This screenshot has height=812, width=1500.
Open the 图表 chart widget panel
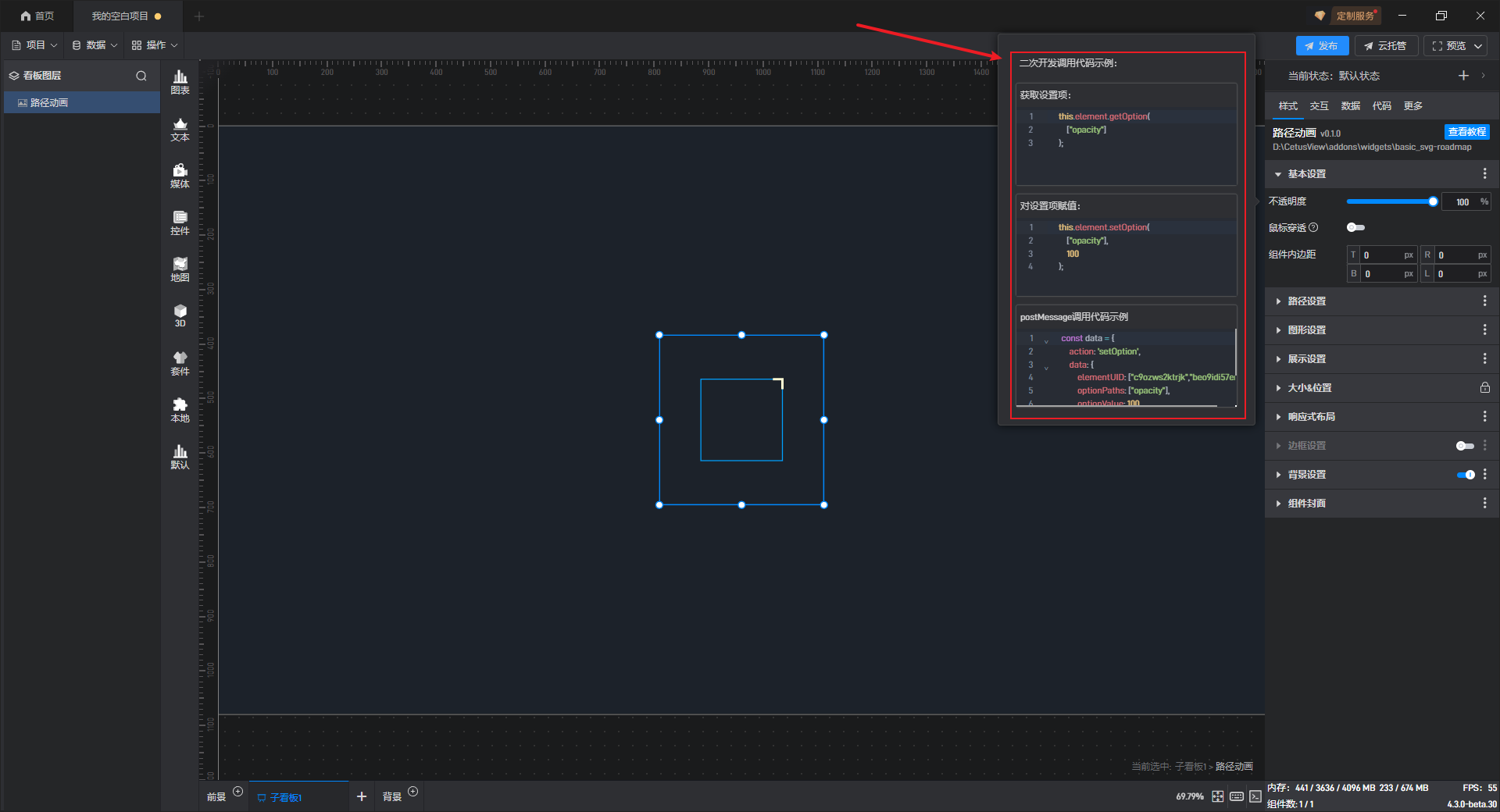tap(180, 81)
